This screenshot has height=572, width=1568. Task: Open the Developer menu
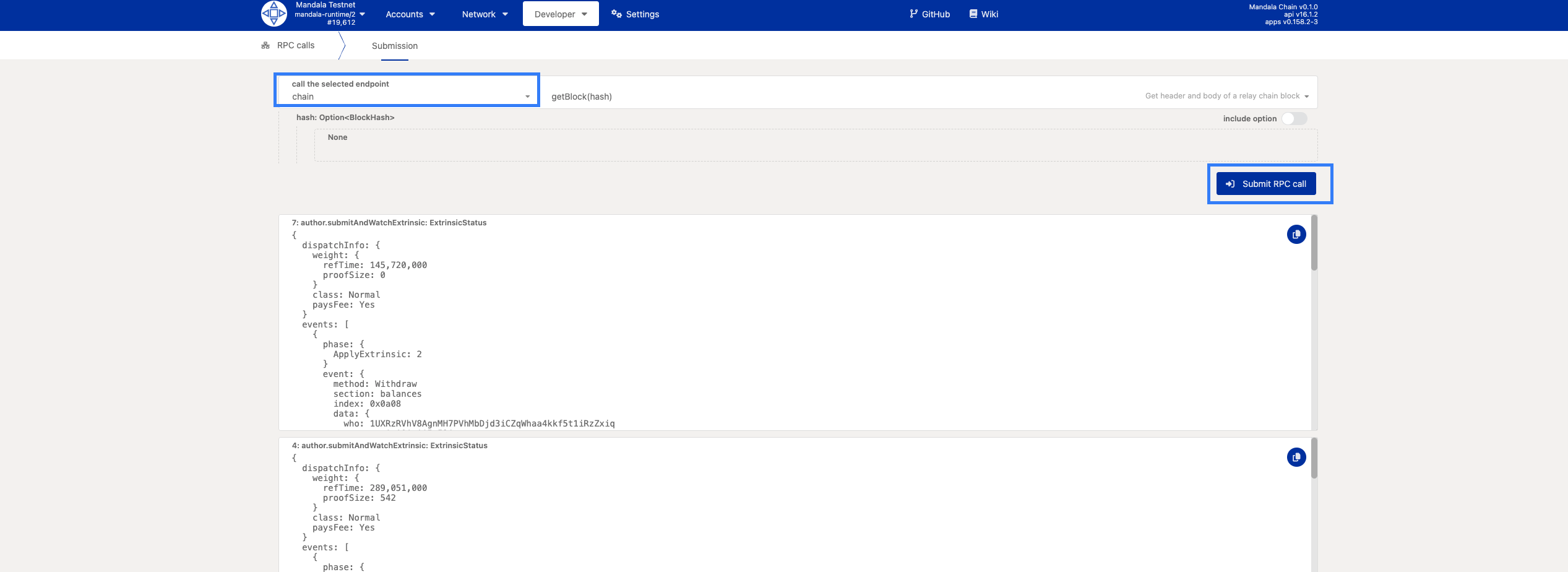tap(560, 14)
